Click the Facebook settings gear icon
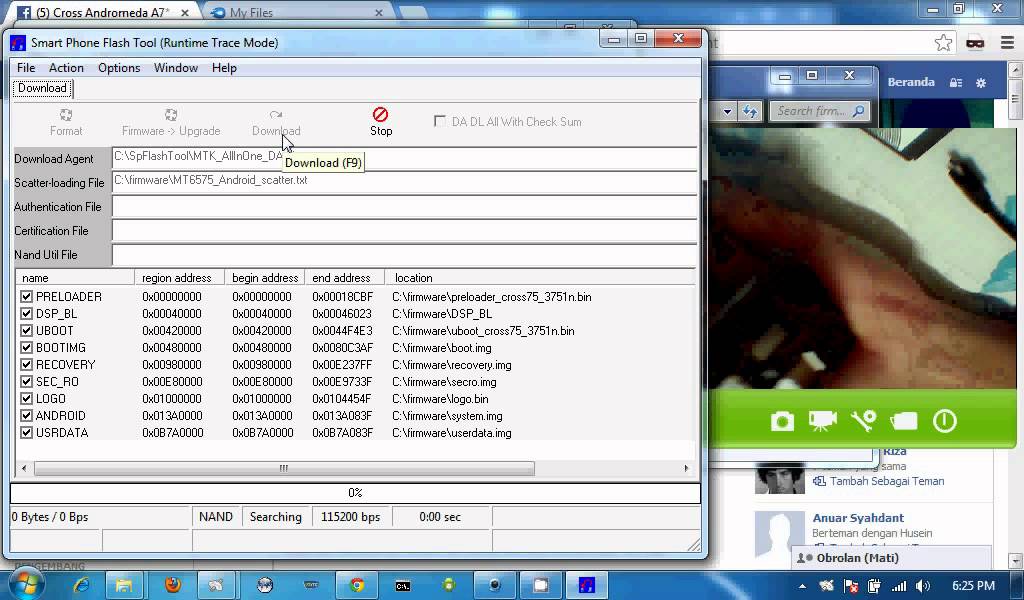 click(x=981, y=83)
